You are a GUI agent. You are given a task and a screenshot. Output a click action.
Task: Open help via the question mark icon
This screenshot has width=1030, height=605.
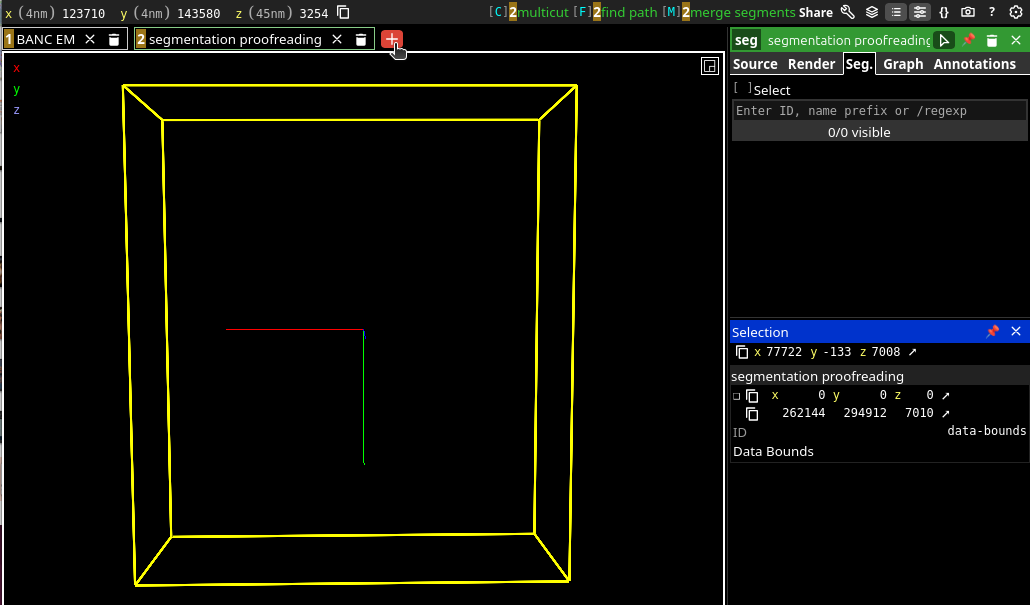992,12
